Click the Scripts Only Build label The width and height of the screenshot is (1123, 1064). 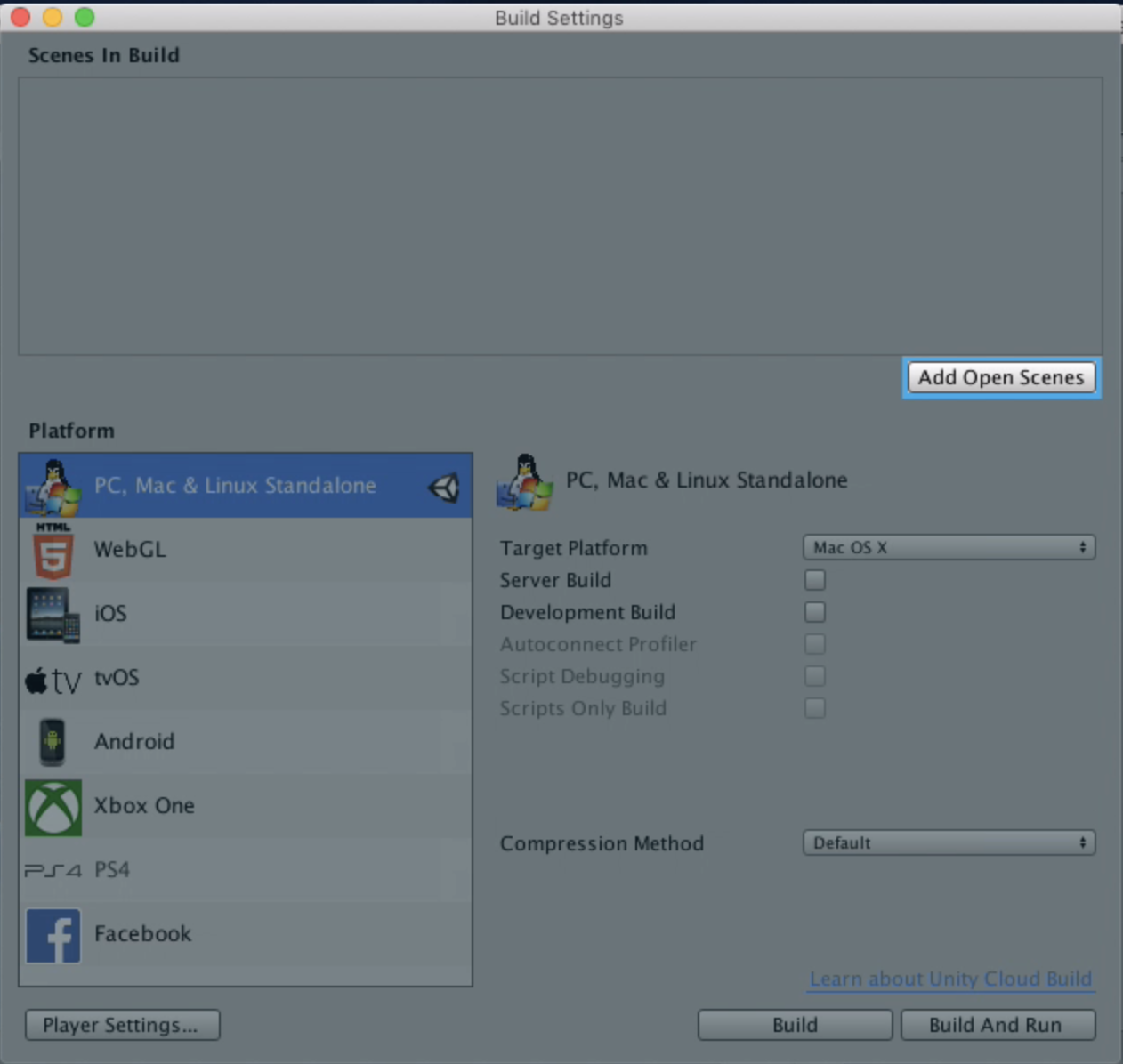(583, 708)
